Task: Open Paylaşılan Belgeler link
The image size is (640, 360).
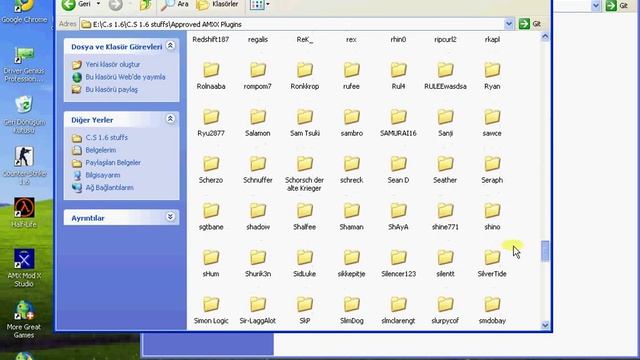Action: 113,162
